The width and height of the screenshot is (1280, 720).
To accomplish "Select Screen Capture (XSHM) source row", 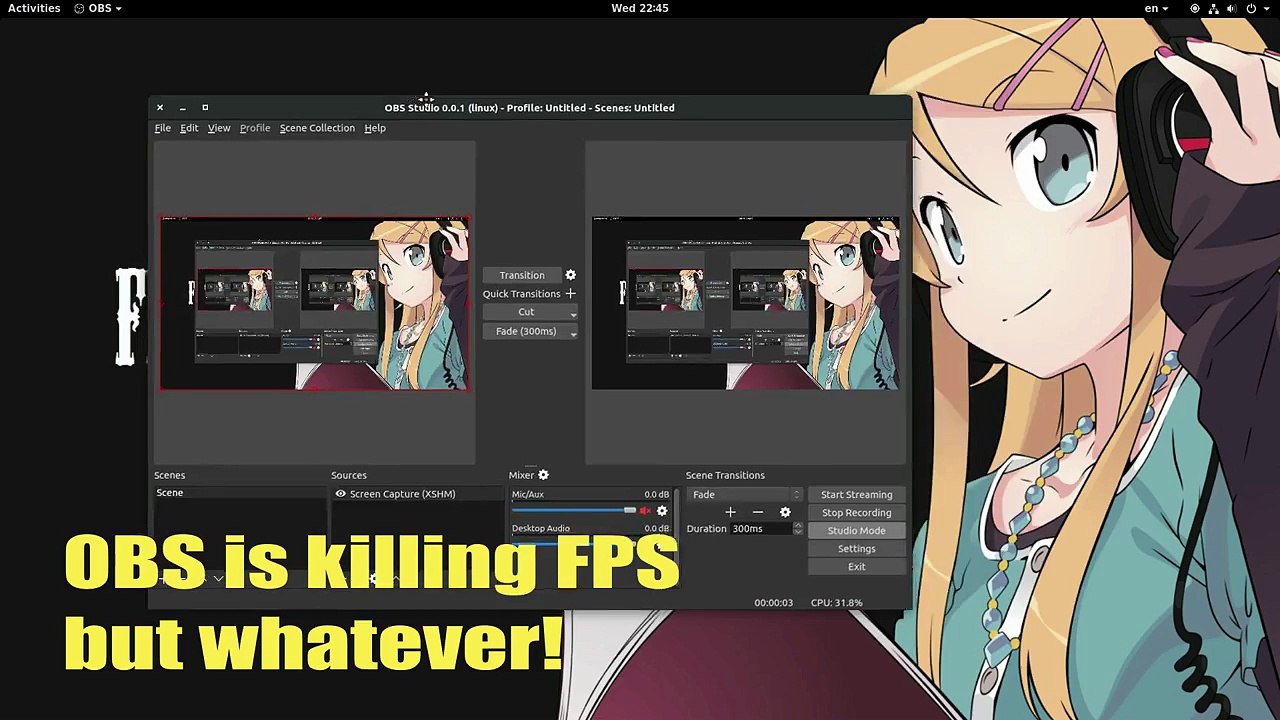I will 418,494.
